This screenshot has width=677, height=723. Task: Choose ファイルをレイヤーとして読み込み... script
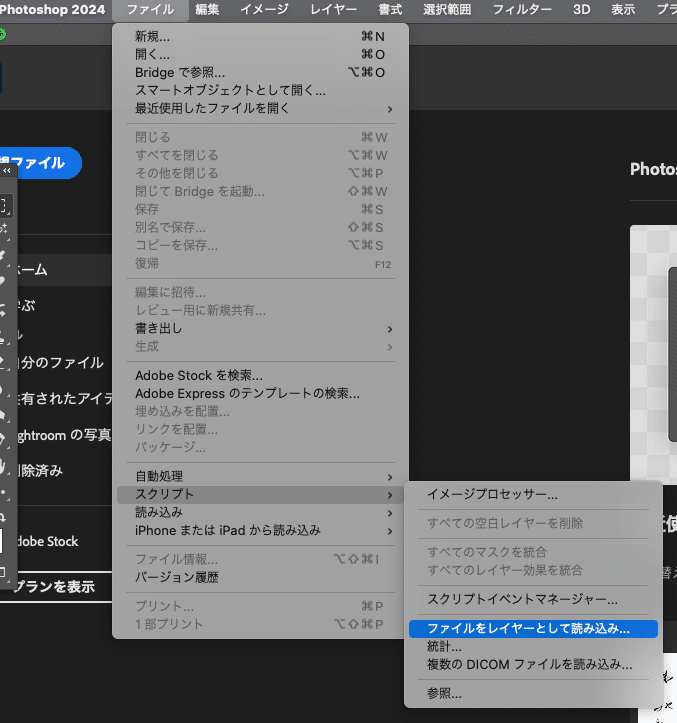(x=533, y=628)
